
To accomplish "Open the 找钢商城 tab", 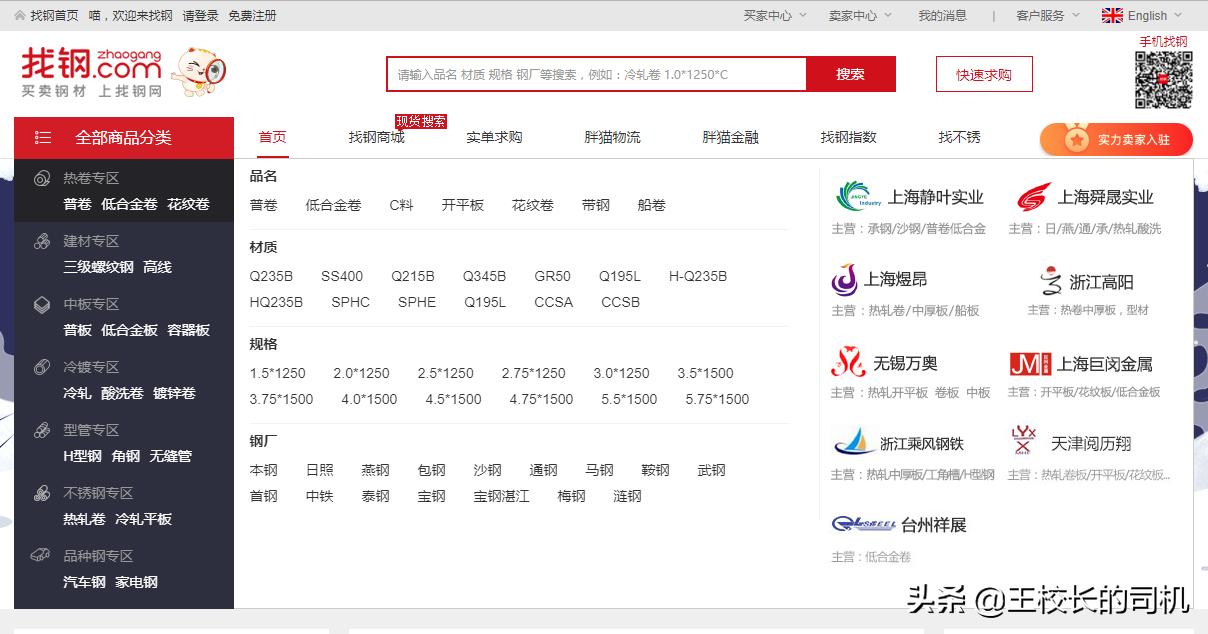I will 376,137.
